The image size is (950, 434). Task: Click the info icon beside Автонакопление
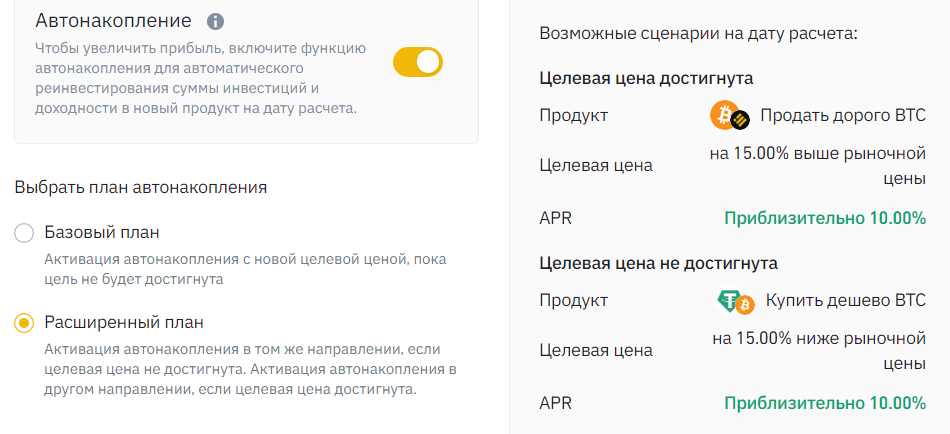tap(216, 21)
